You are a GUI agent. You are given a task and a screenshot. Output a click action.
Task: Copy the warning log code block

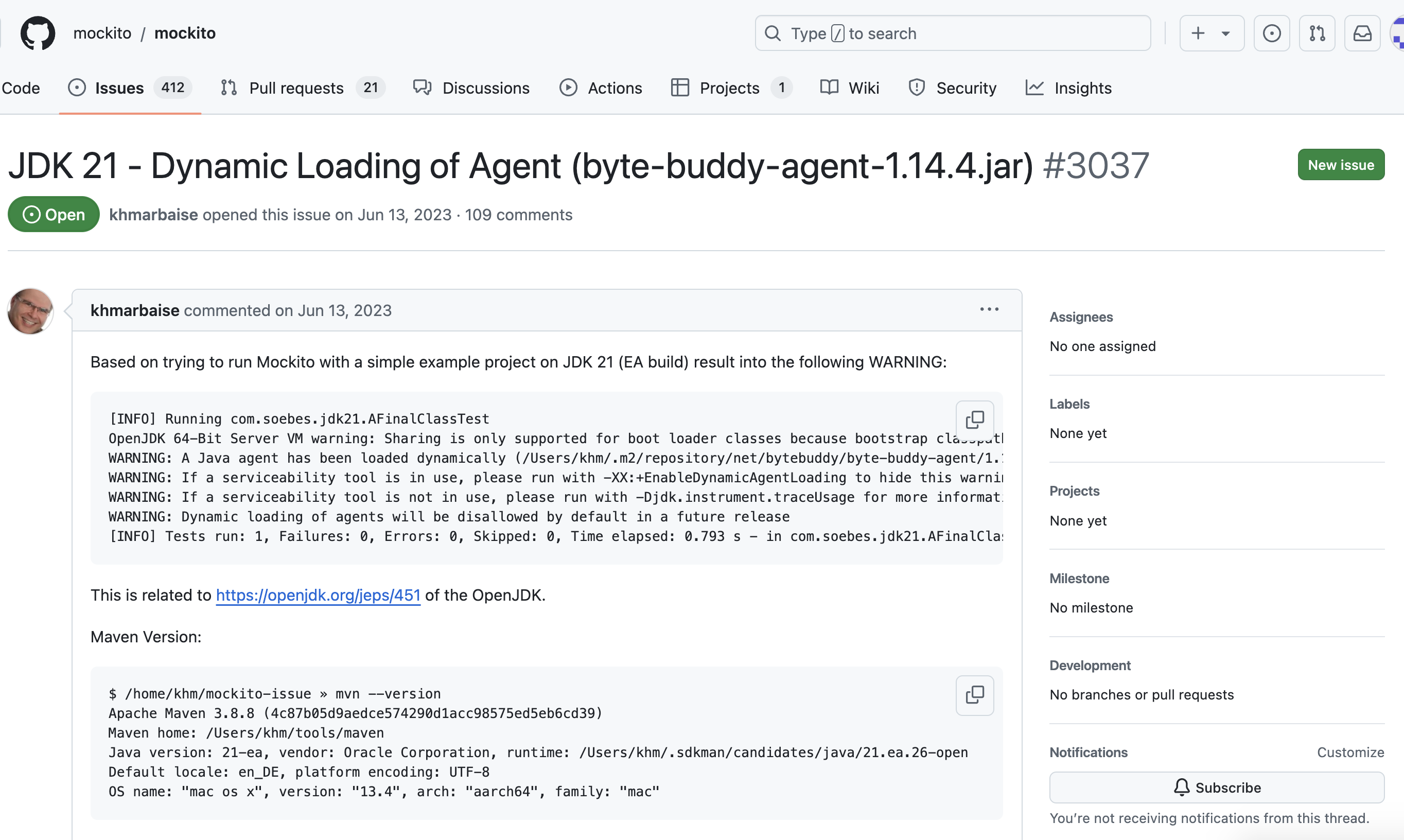coord(974,419)
